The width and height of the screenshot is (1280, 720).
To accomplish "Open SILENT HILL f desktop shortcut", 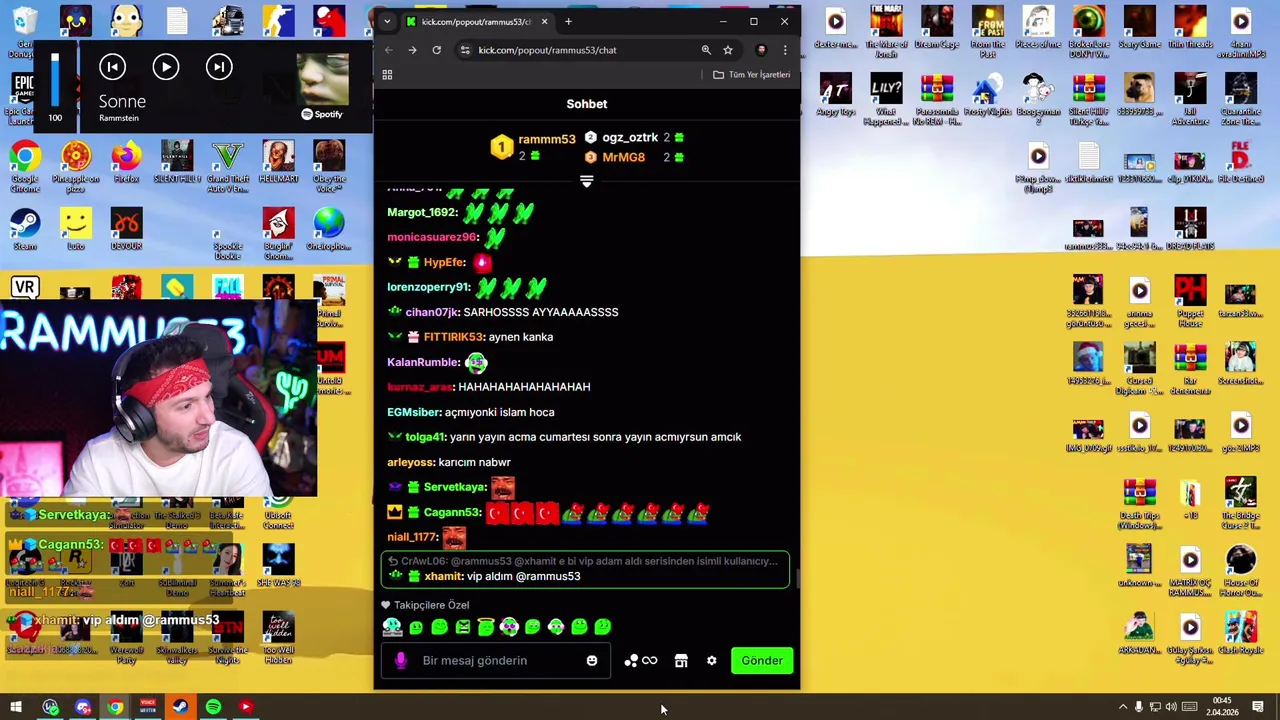I will coord(177,163).
